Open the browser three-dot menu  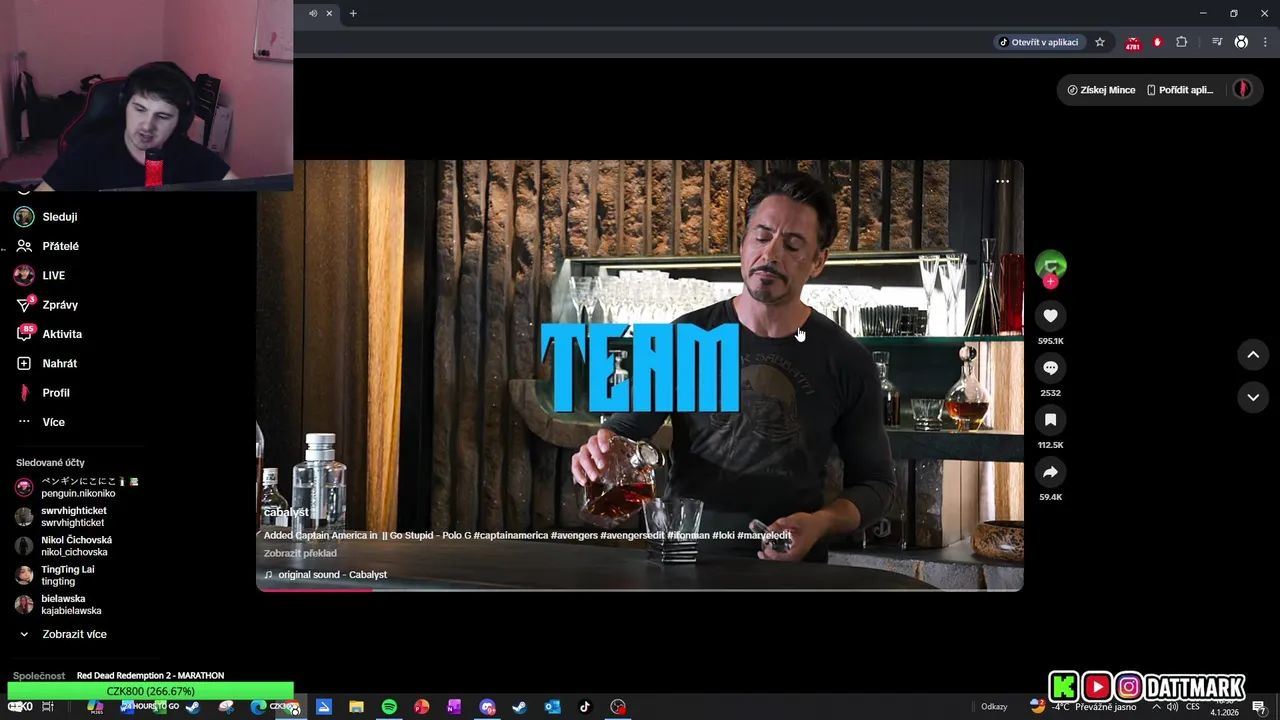(x=1265, y=42)
